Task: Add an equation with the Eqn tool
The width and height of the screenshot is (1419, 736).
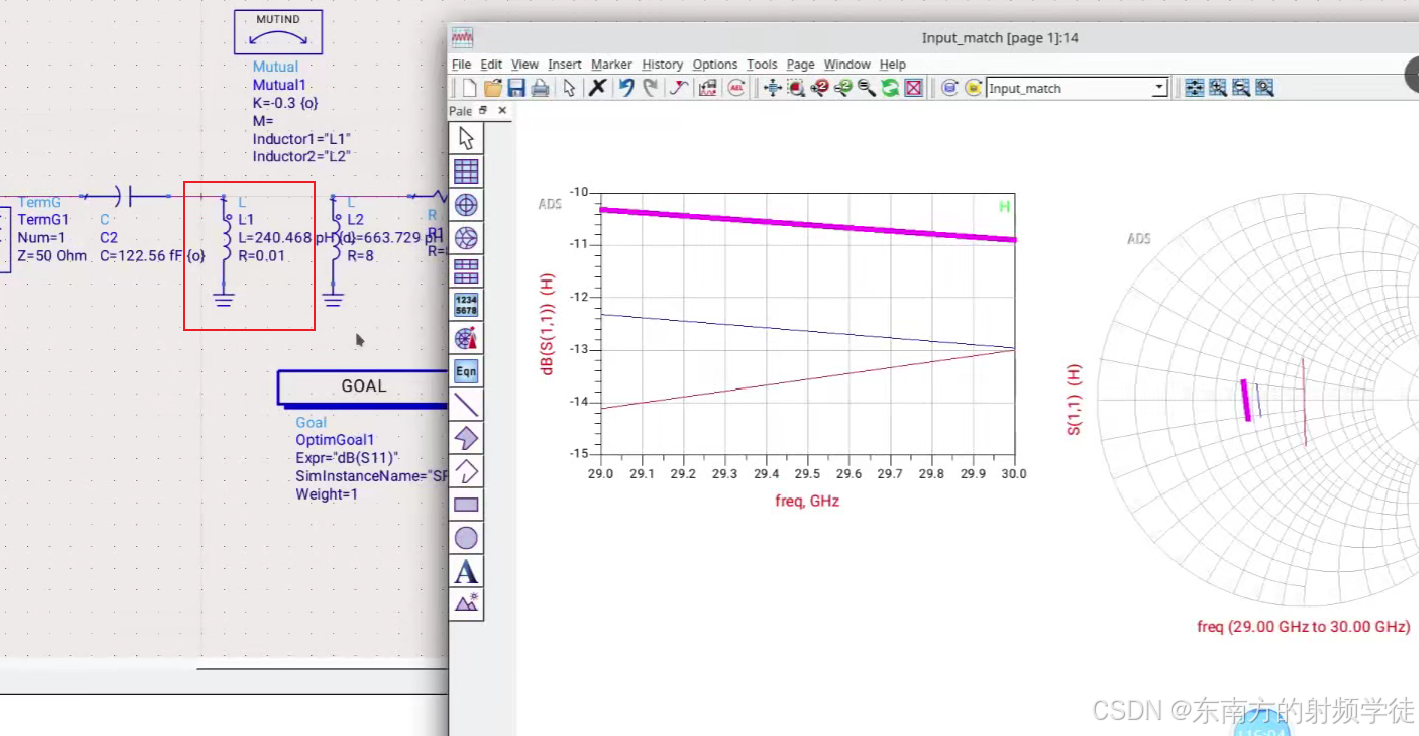Action: click(466, 371)
